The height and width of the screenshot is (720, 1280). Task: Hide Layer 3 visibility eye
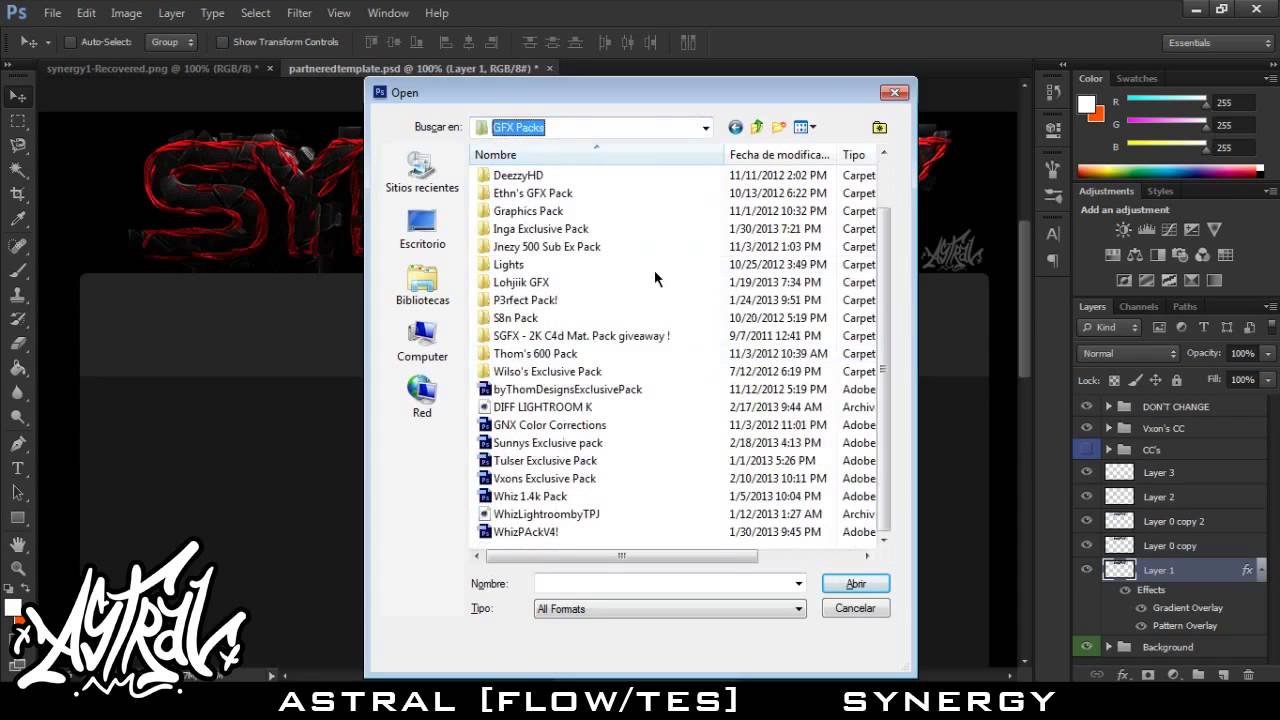pyautogui.click(x=1087, y=472)
